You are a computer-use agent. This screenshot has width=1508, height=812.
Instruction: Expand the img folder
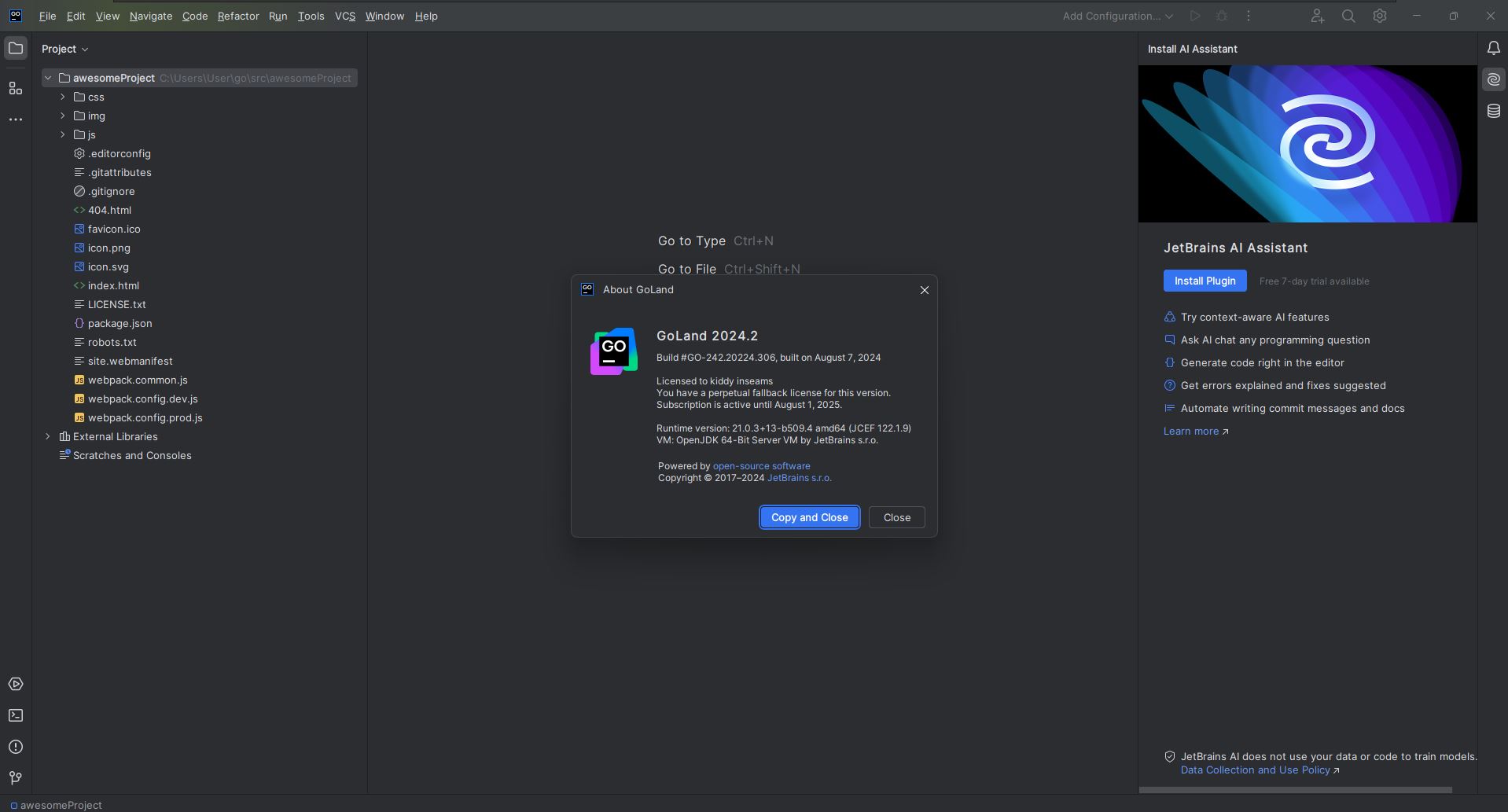[63, 116]
